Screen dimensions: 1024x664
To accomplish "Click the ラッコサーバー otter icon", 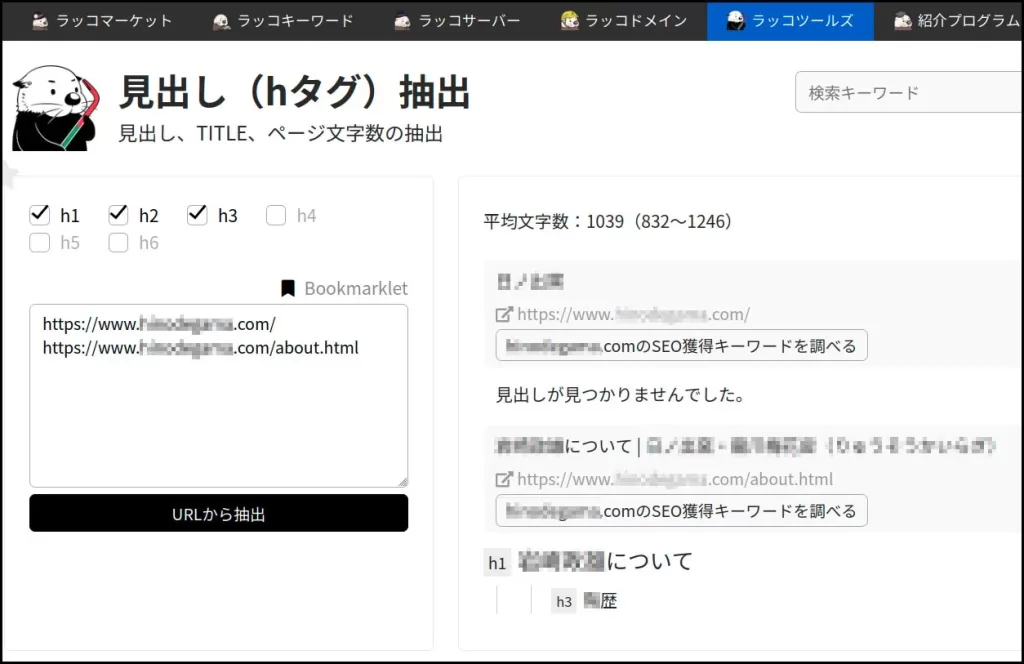I will pyautogui.click(x=401, y=18).
